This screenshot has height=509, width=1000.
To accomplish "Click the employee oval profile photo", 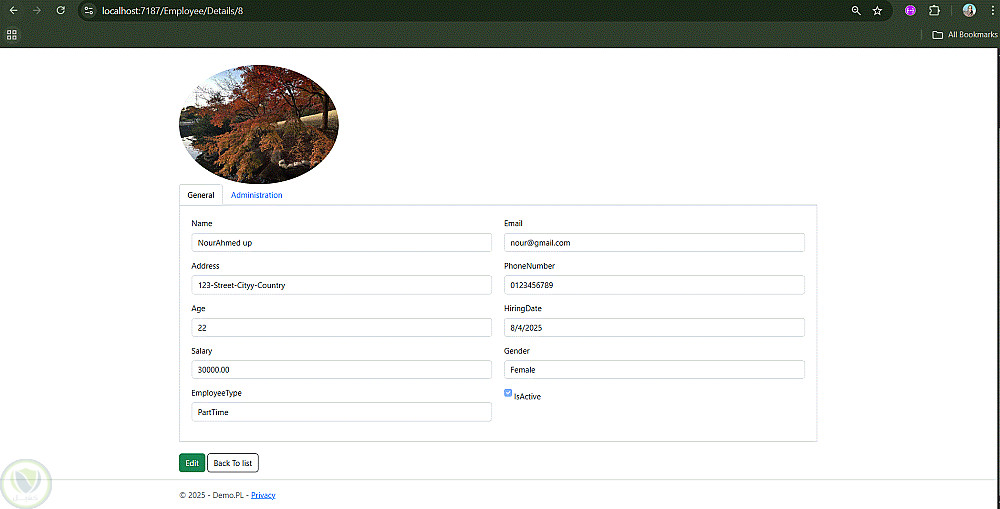I will (258, 124).
